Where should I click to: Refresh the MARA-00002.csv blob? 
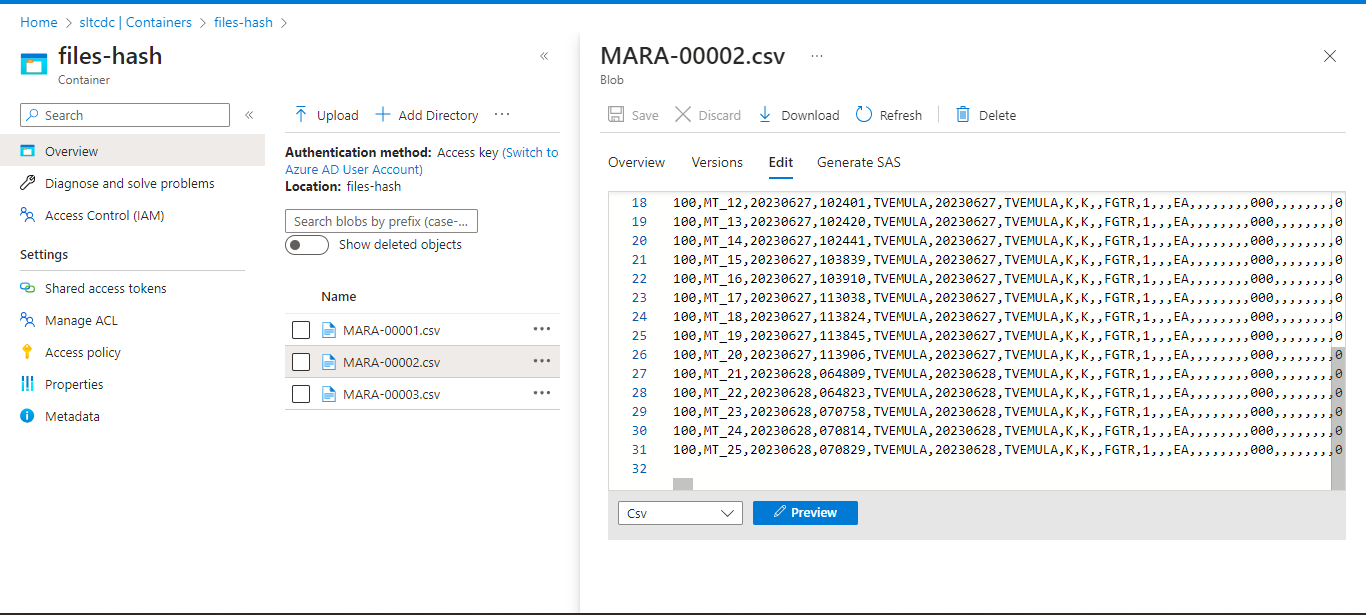889,115
